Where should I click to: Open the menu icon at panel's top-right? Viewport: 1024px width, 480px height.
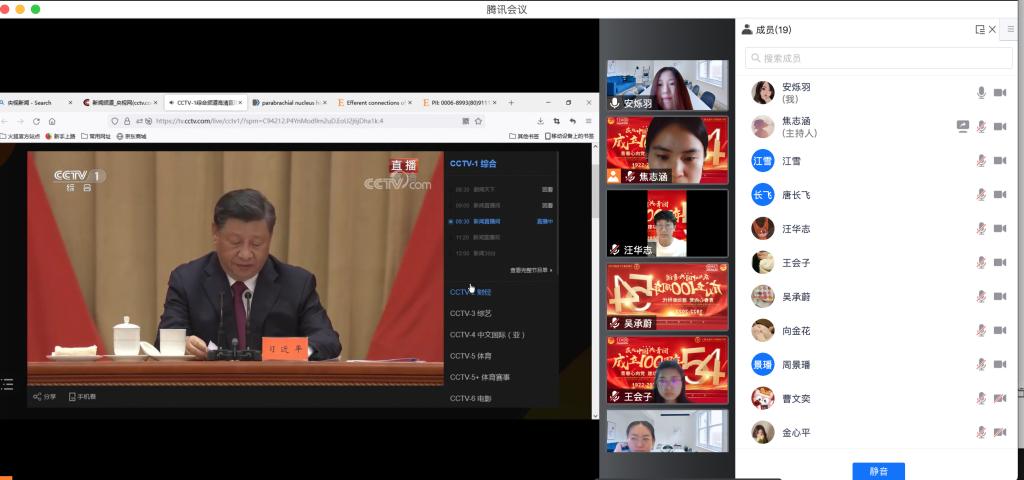coord(1012,29)
